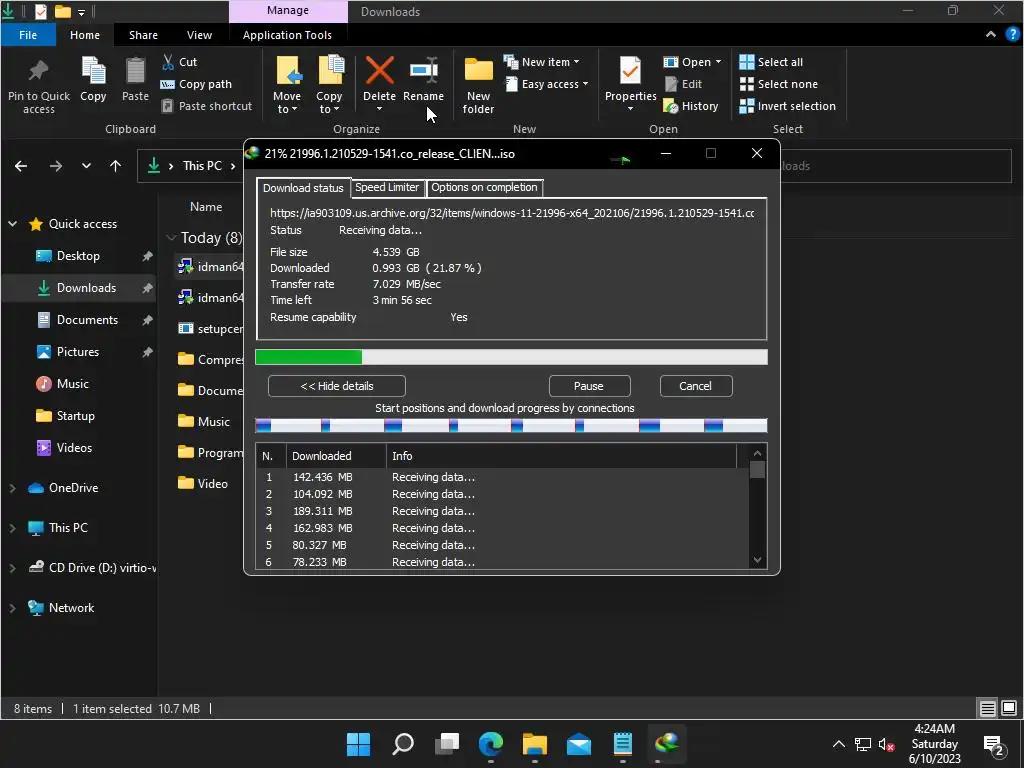Image resolution: width=1024 pixels, height=768 pixels.
Task: Open the Application Tools tab
Action: (x=287, y=35)
